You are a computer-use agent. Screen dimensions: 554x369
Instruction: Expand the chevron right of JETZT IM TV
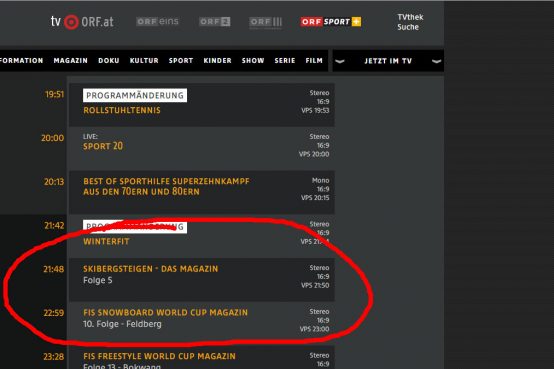437,61
